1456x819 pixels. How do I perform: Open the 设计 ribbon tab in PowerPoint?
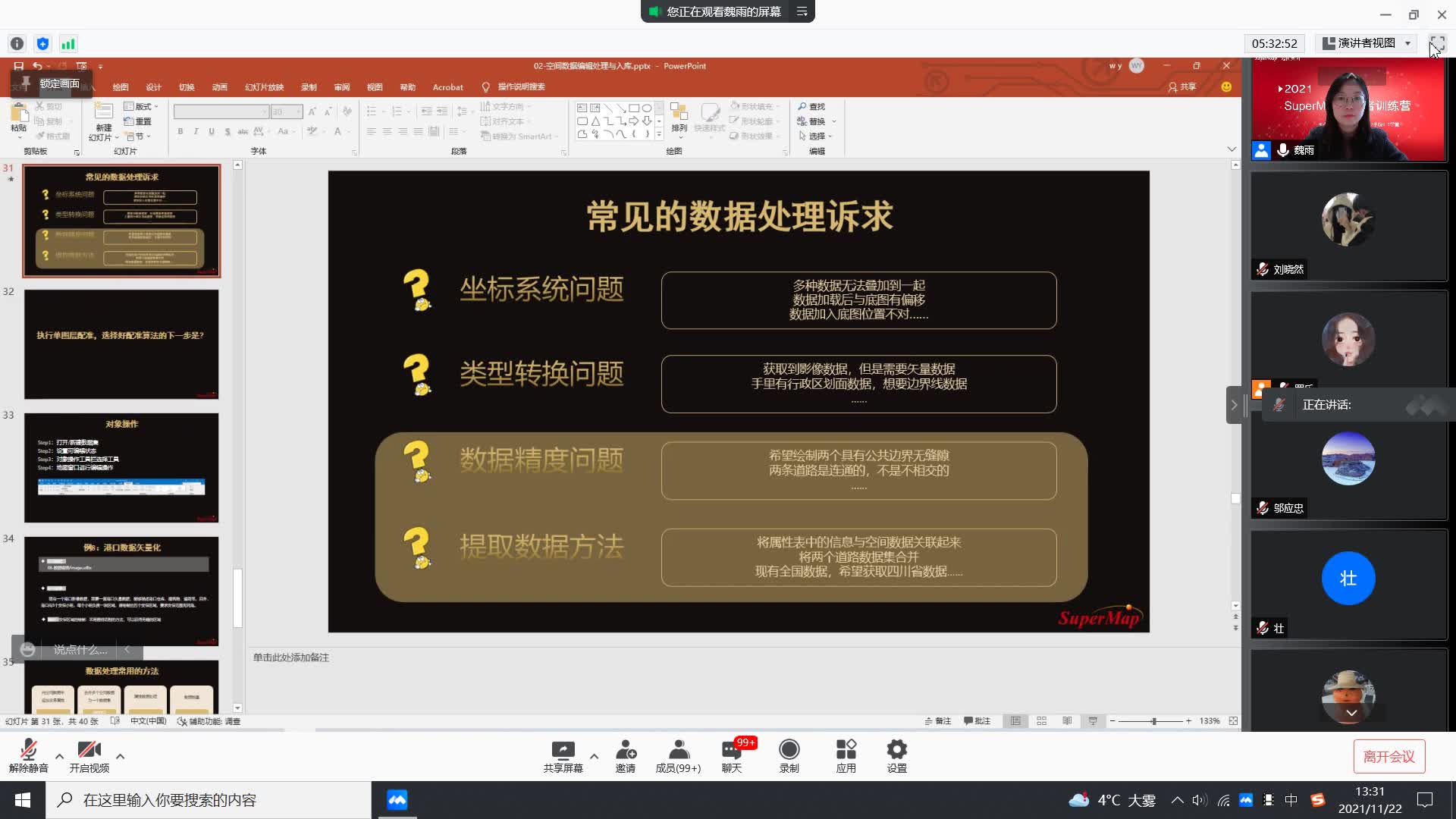pyautogui.click(x=153, y=87)
